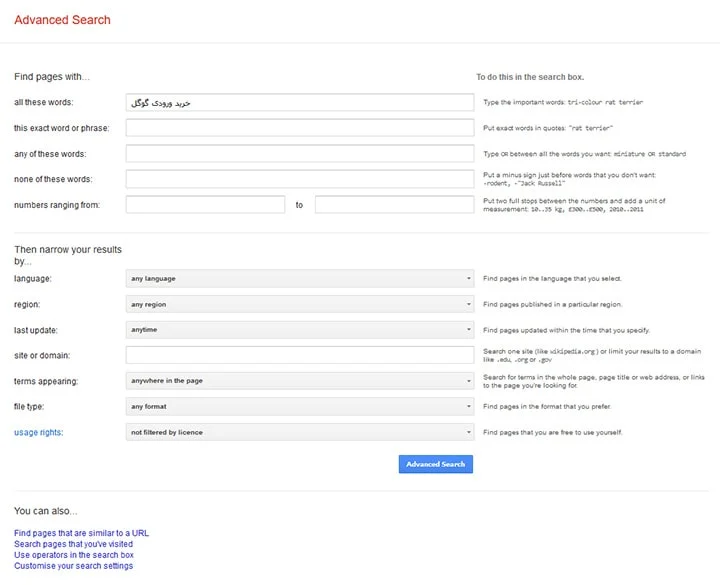Viewport: 720px width, 585px height.
Task: Click the 'numbers ranging from:' label
Action: pos(57,205)
